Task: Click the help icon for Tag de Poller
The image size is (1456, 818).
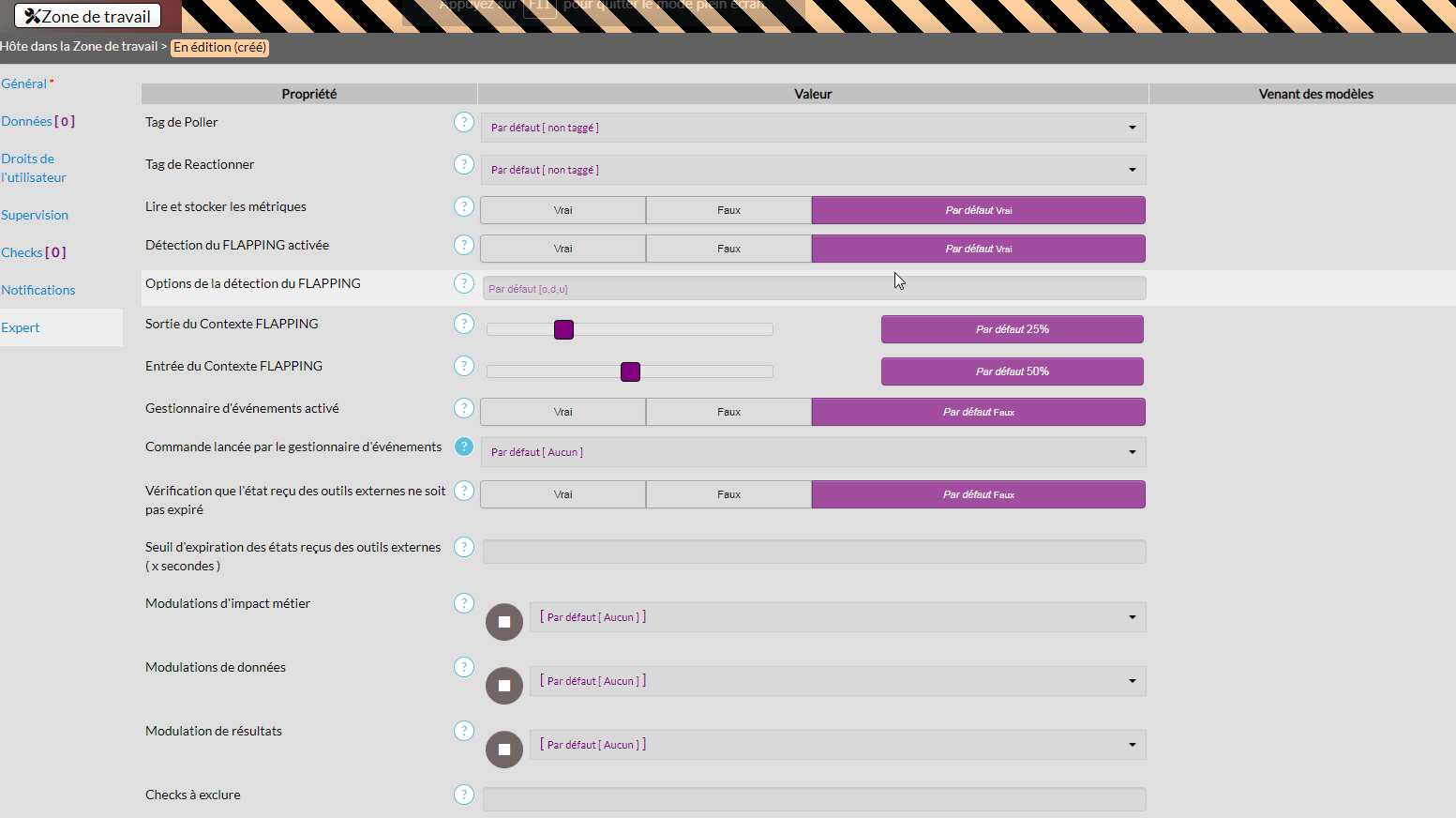Action: point(464,122)
